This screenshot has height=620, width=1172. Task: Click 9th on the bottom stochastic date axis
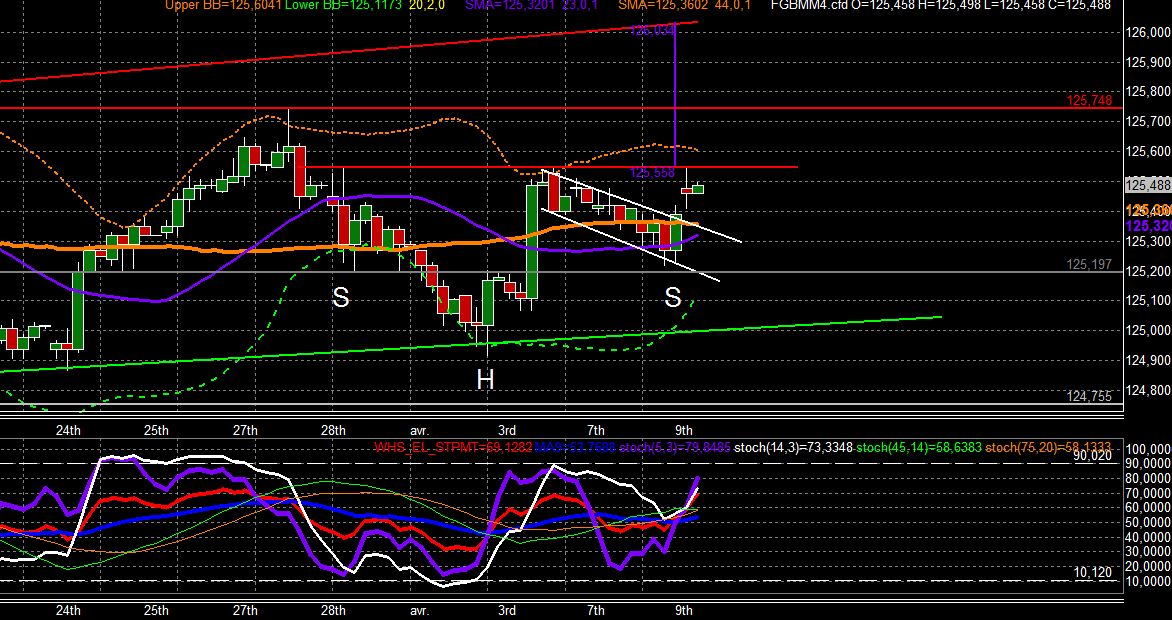684,610
